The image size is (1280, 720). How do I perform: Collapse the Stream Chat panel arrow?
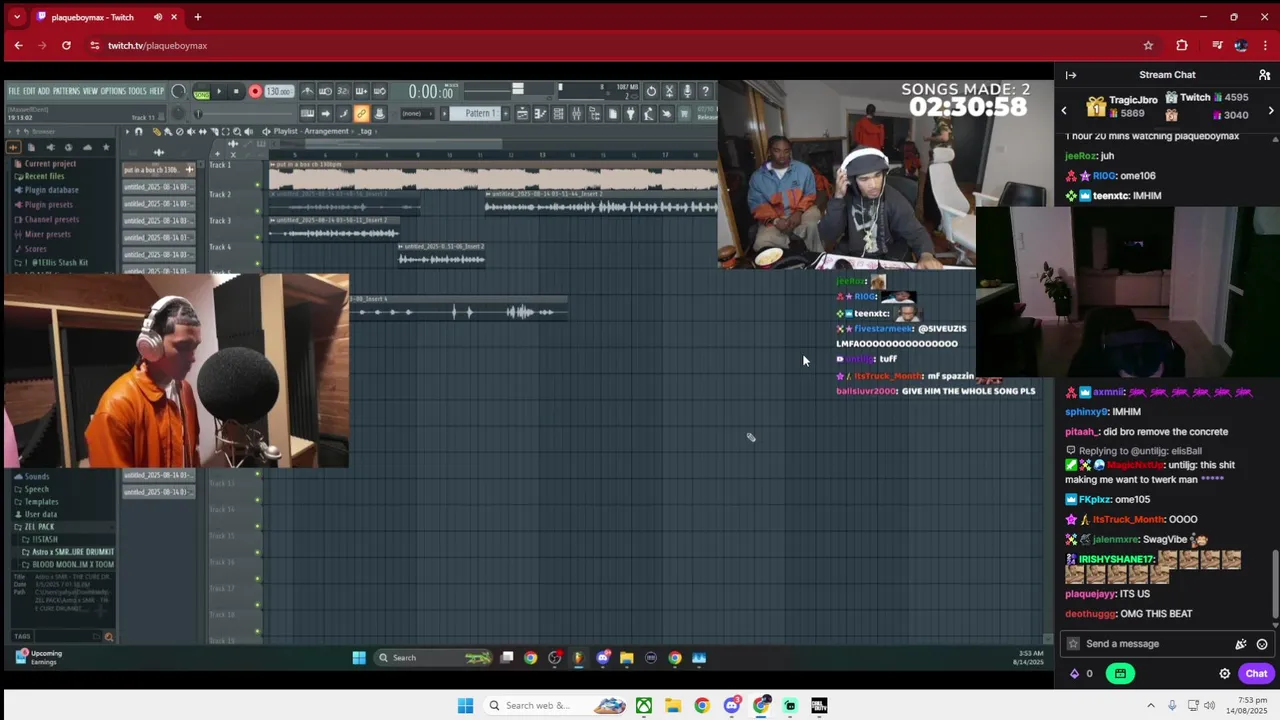(1070, 75)
